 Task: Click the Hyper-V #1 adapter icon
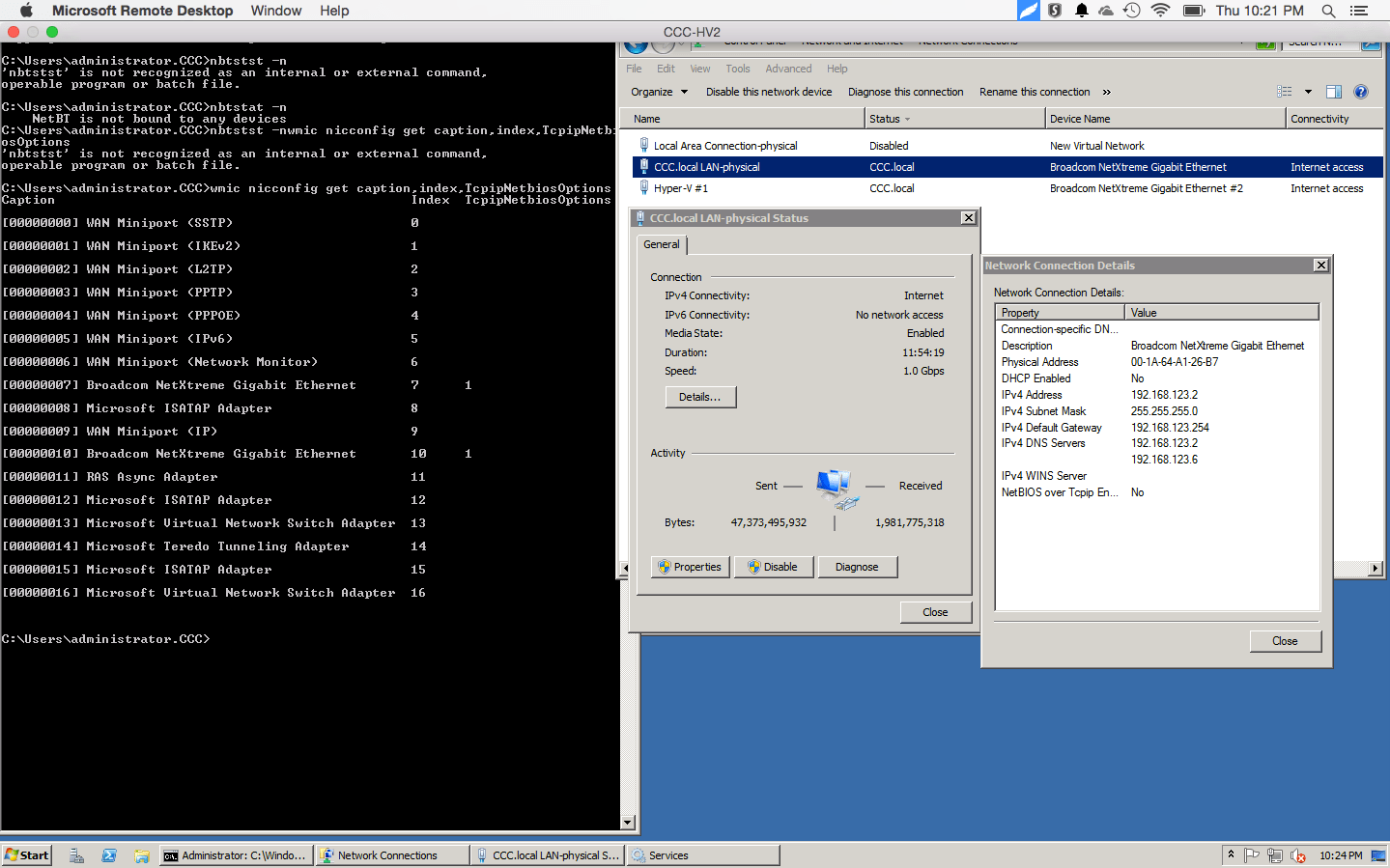(x=644, y=187)
